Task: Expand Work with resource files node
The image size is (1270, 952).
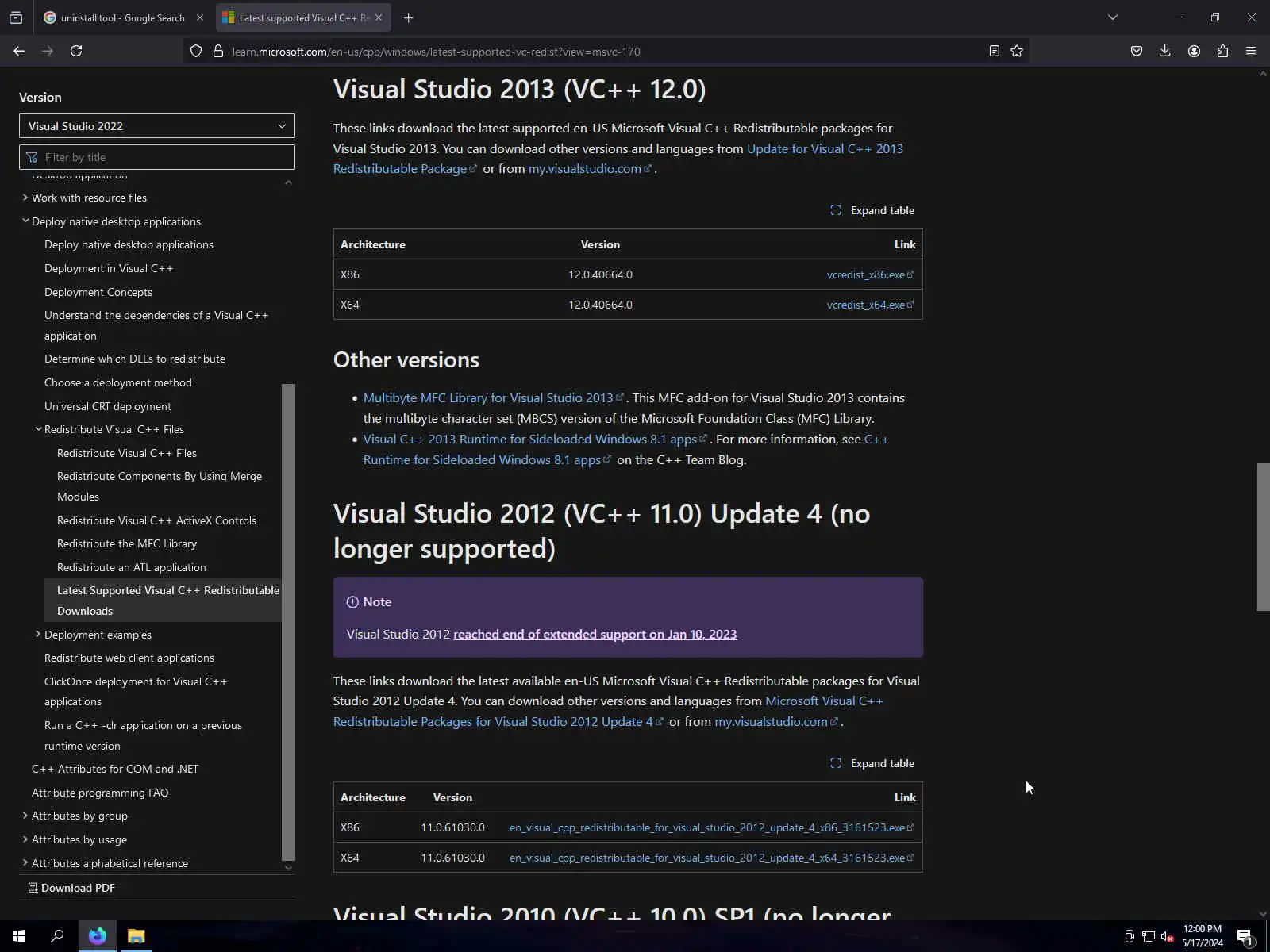Action: point(25,198)
